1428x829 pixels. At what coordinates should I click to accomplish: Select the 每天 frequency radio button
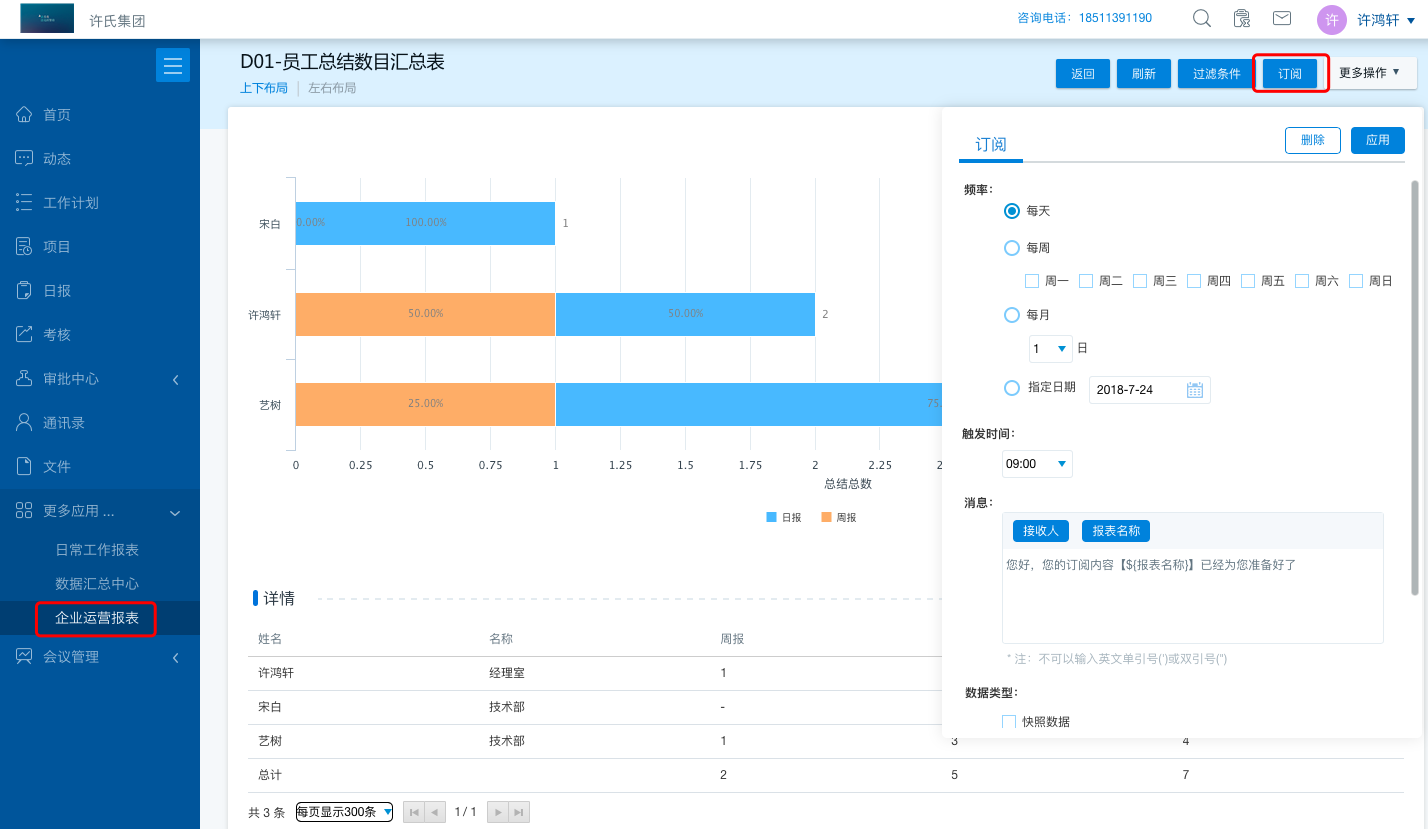(1012, 211)
